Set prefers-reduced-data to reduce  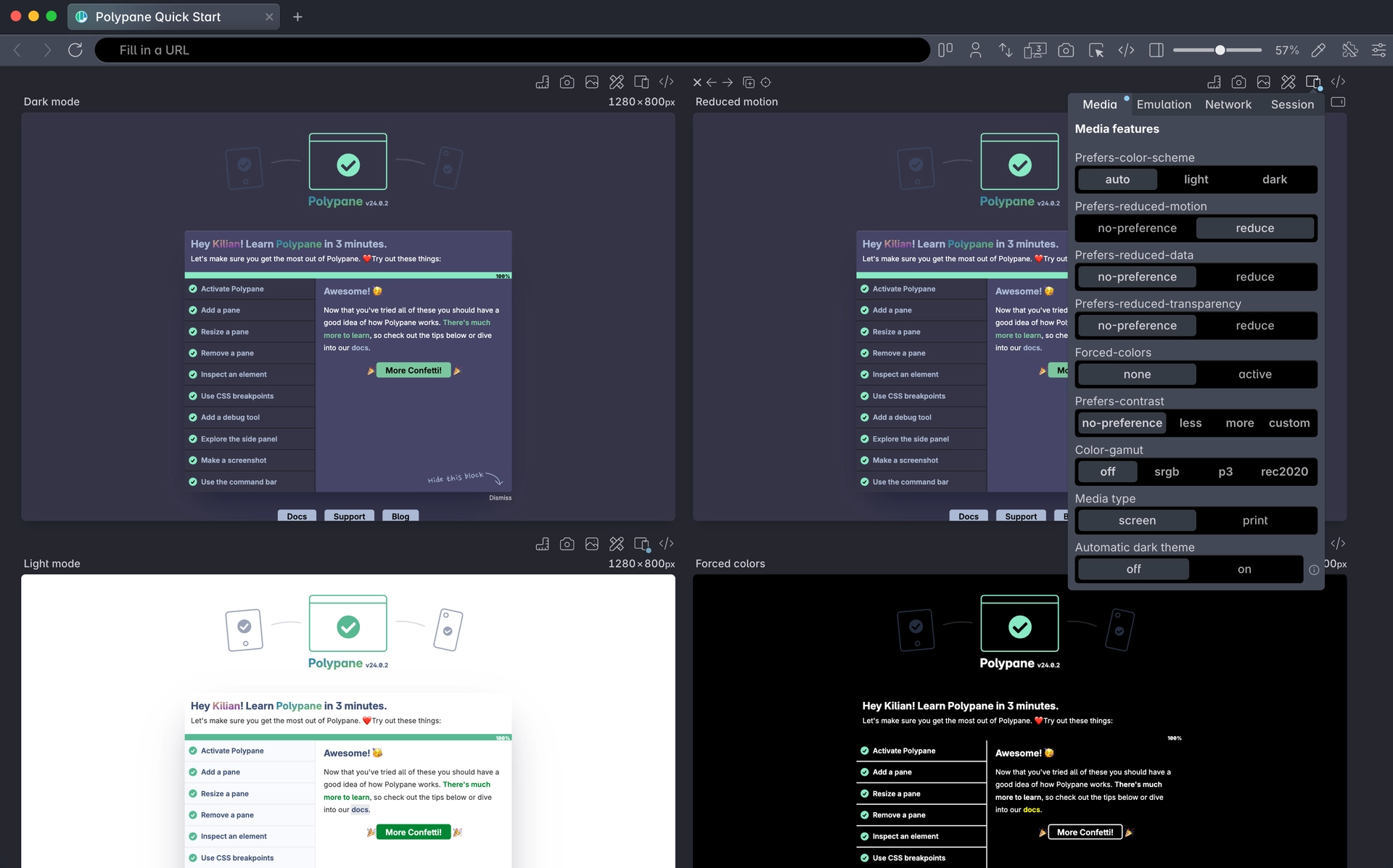[1254, 276]
